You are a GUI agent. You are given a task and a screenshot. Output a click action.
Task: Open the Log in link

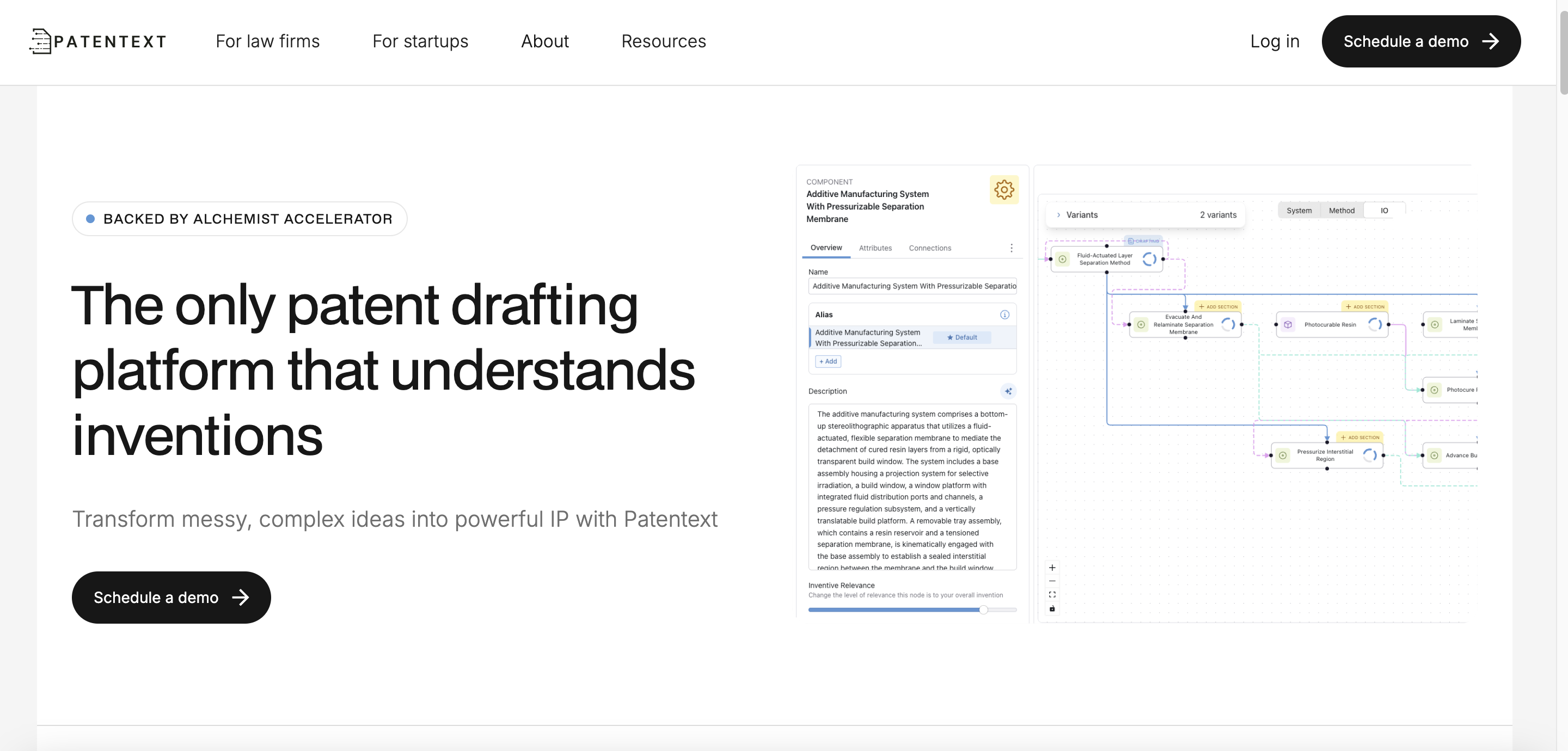1275,41
